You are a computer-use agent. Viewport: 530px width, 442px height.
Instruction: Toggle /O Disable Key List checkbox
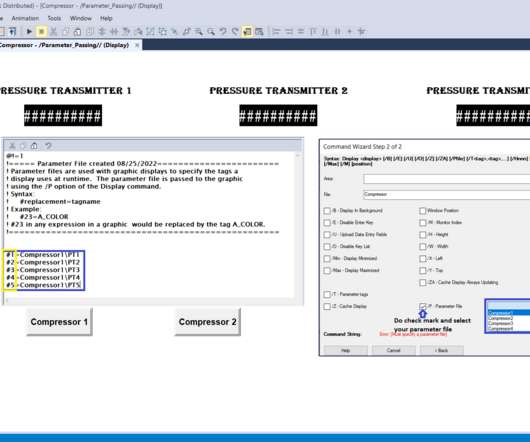(x=327, y=247)
